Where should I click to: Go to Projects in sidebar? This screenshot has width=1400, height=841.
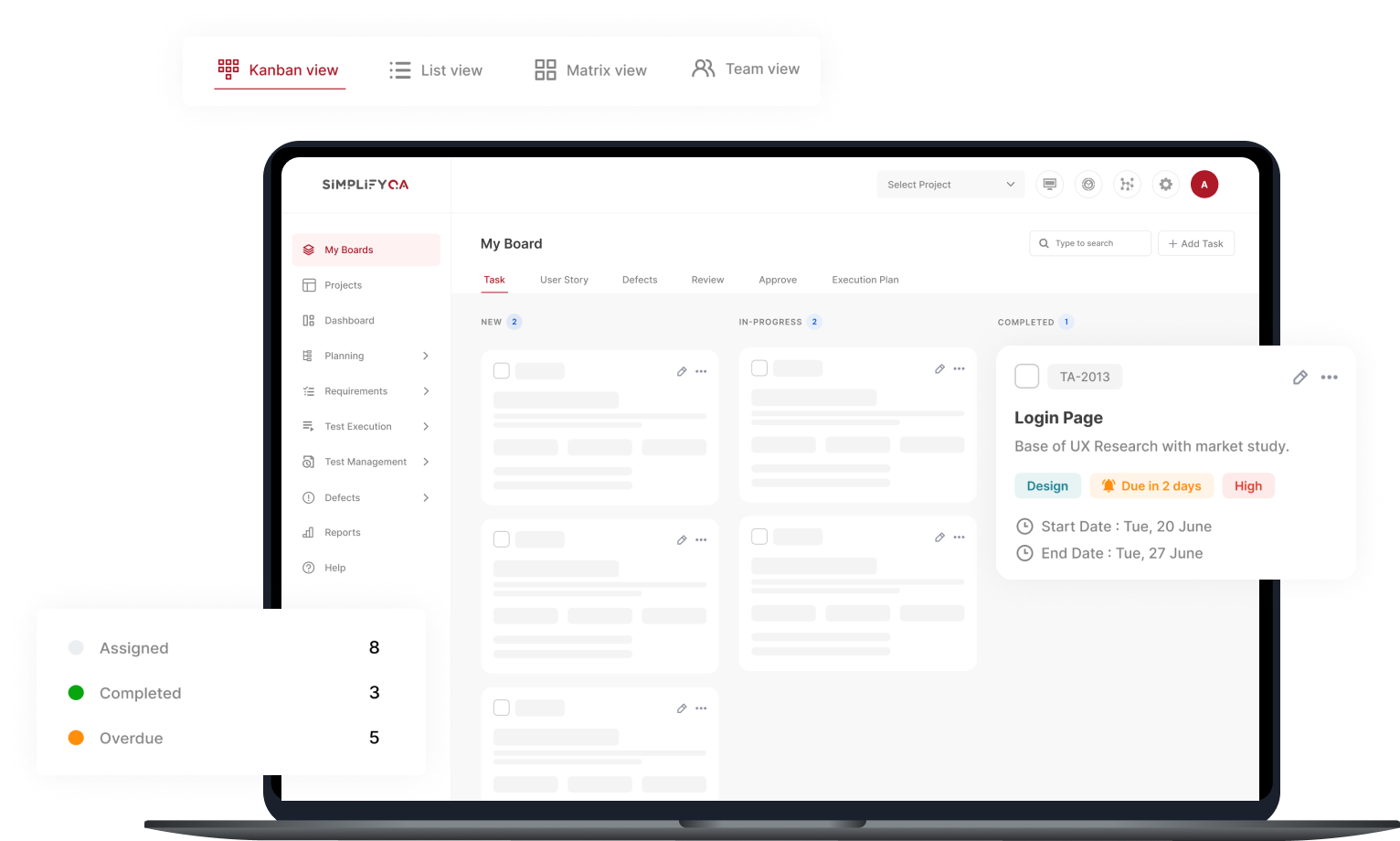click(x=343, y=285)
